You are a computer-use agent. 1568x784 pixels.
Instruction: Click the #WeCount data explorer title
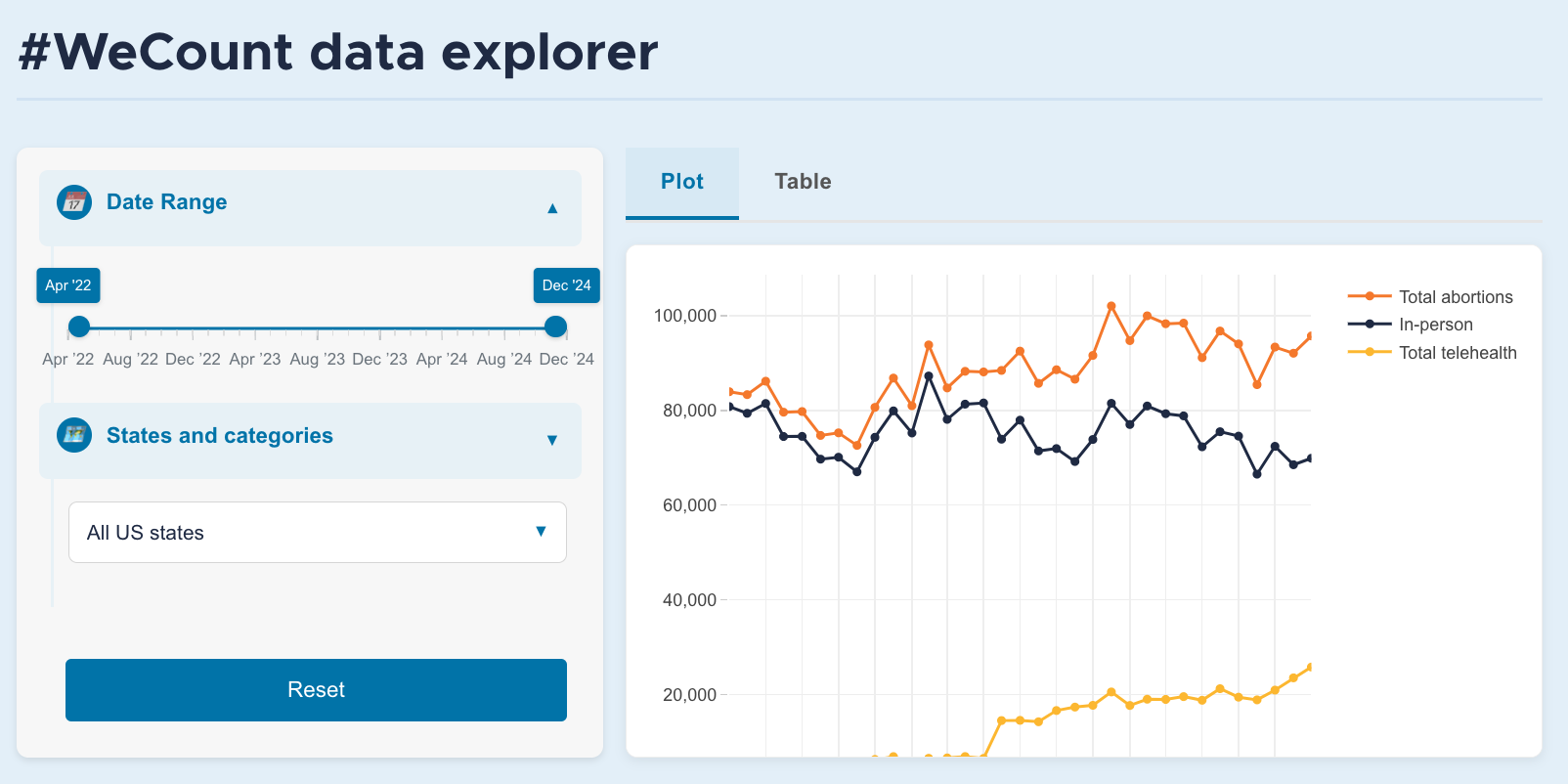(338, 52)
